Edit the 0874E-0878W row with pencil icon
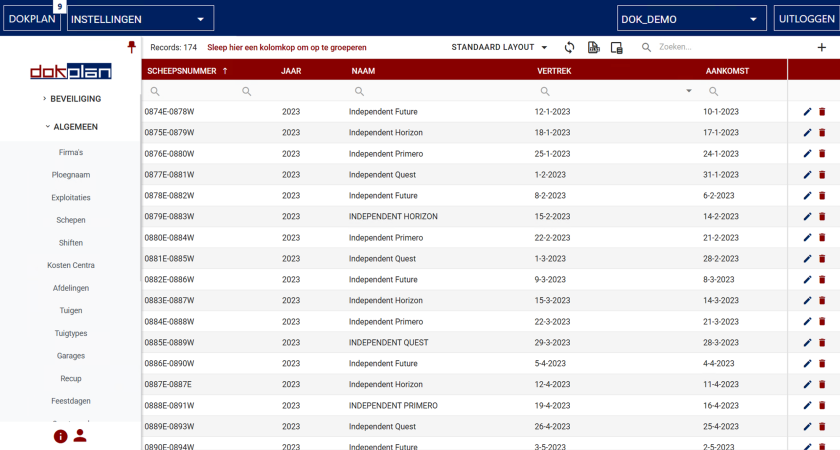Image resolution: width=840 pixels, height=450 pixels. coord(808,112)
